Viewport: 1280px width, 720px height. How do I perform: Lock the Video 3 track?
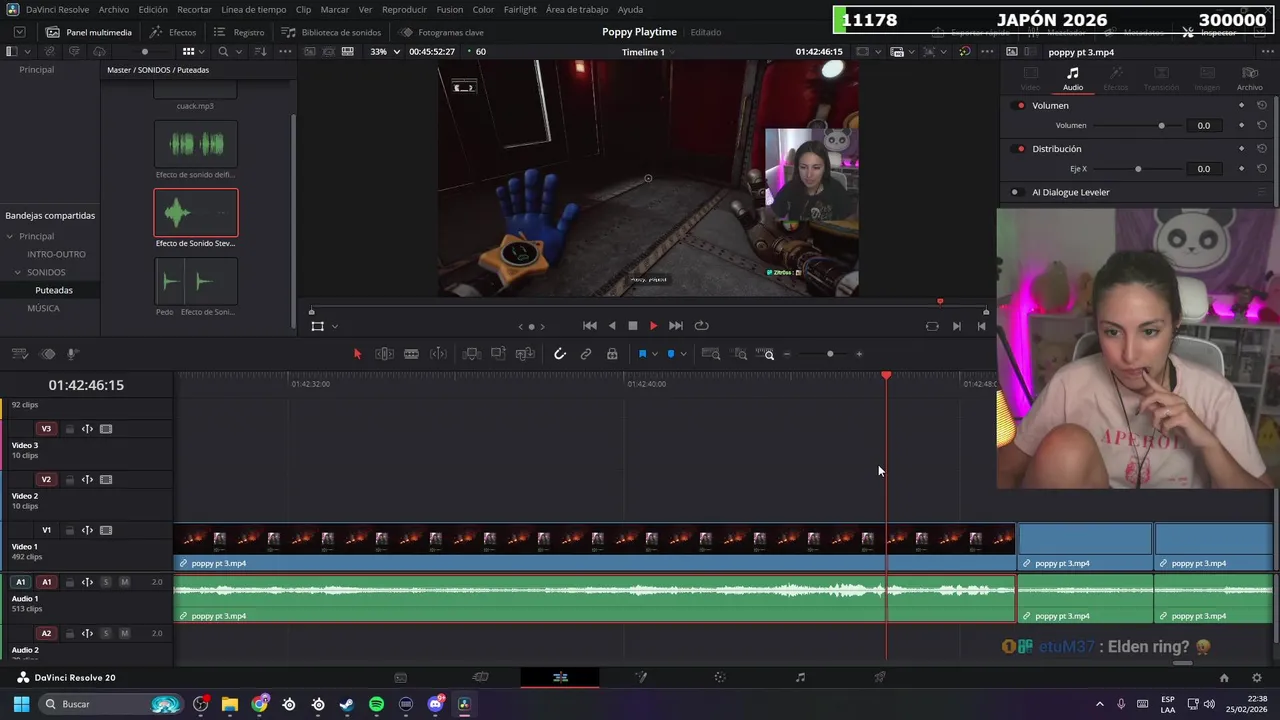click(x=69, y=429)
